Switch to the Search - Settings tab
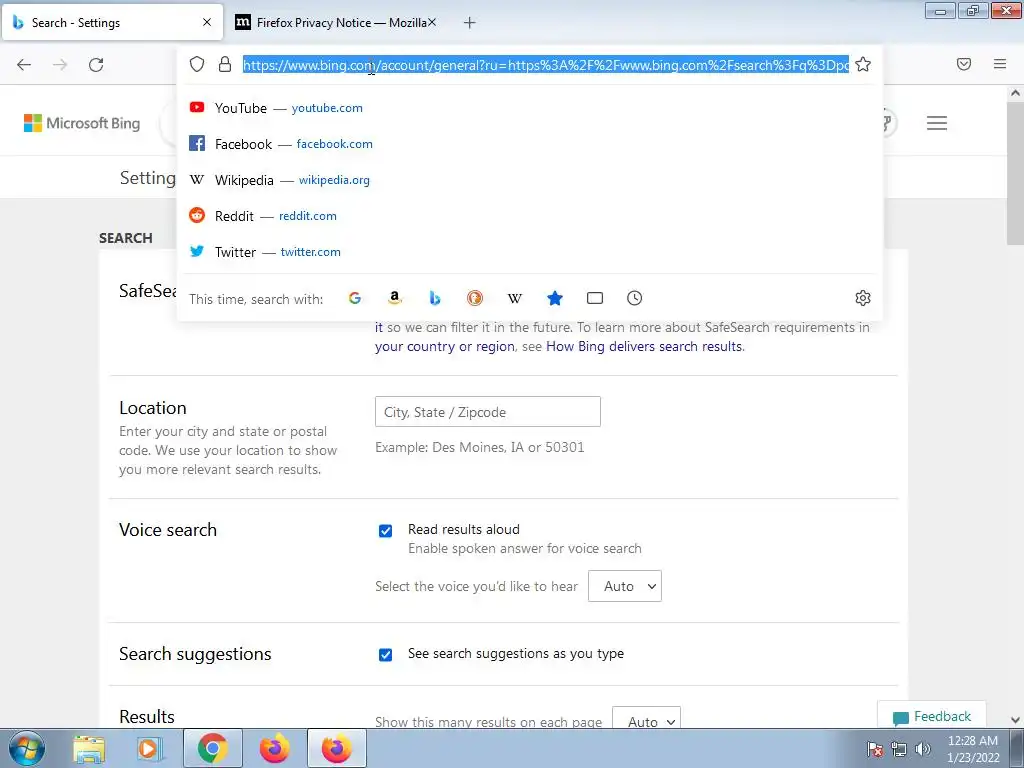 coord(112,23)
